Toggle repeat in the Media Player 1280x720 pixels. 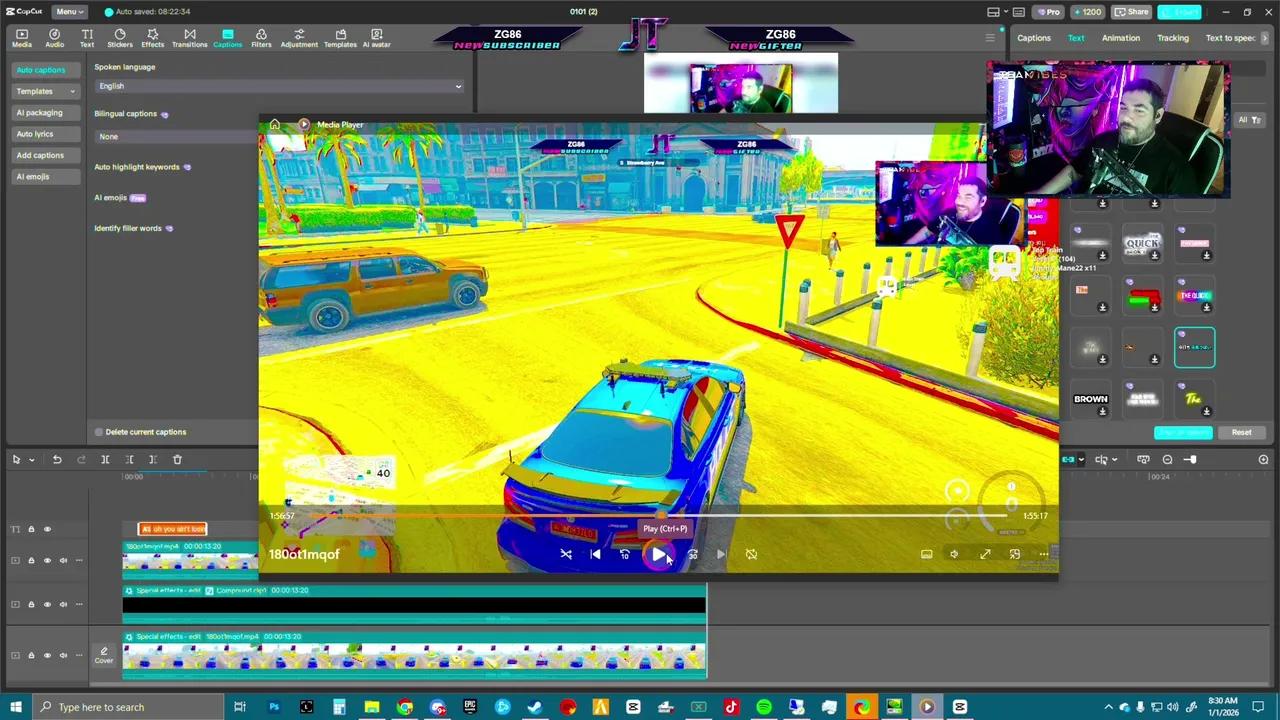751,554
